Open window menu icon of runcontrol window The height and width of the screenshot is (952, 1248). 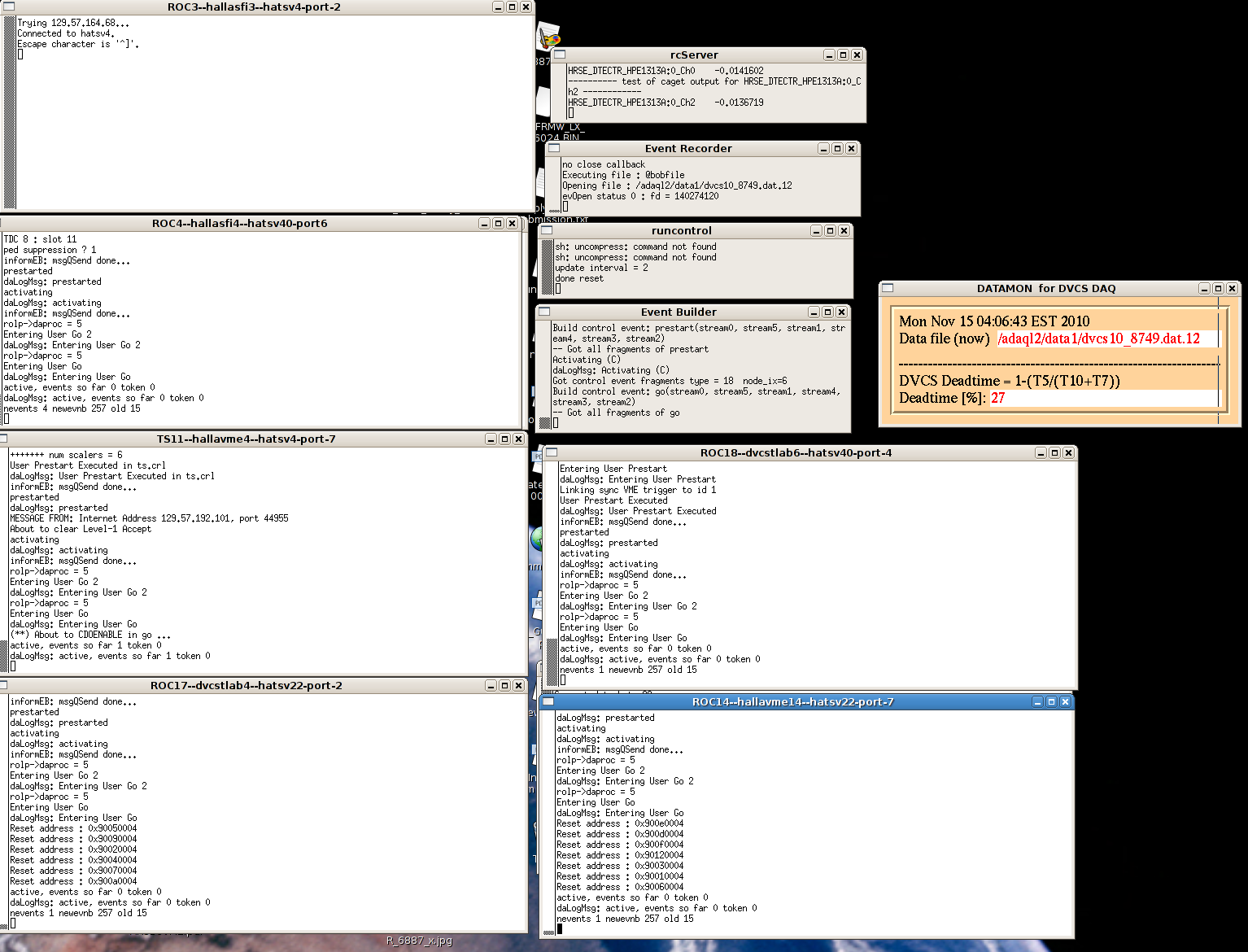(x=548, y=230)
